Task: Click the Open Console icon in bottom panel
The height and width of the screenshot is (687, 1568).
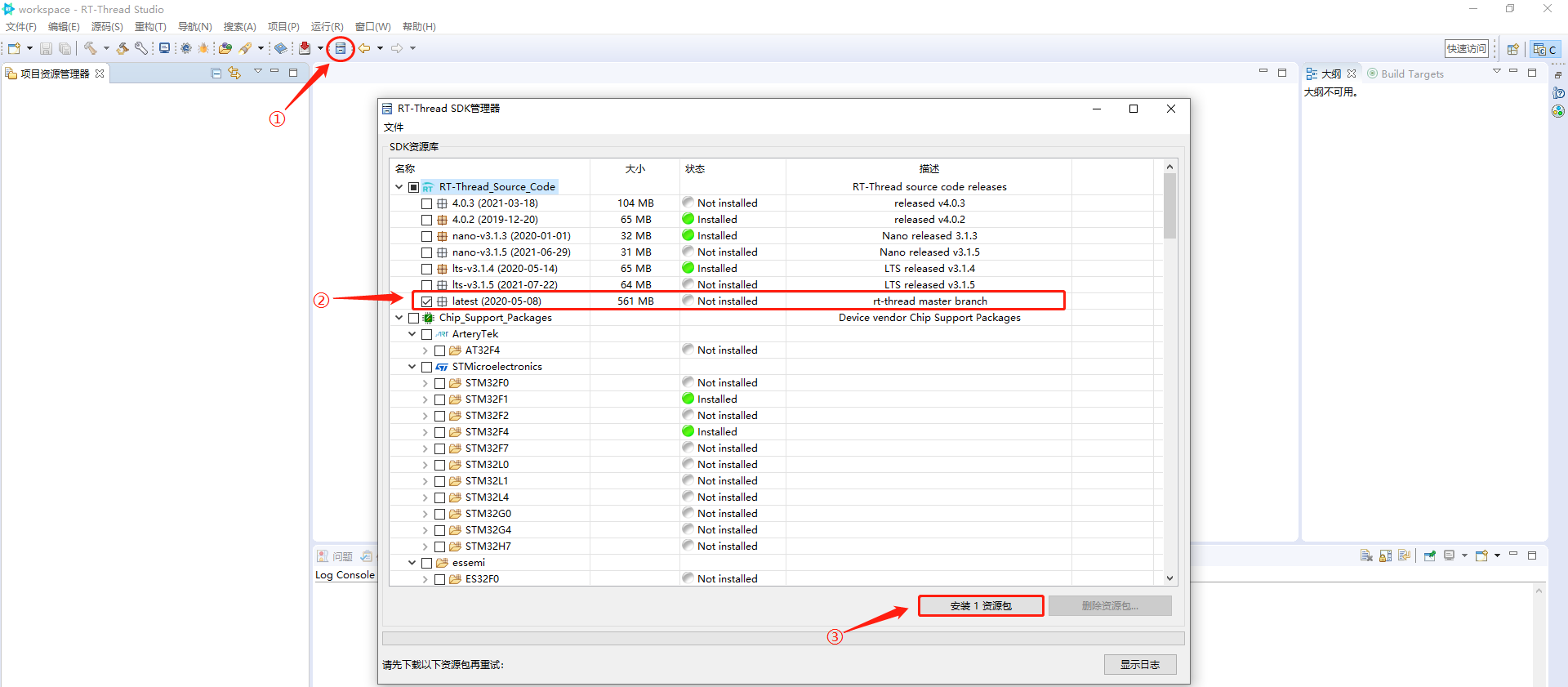Action: pos(1481,556)
